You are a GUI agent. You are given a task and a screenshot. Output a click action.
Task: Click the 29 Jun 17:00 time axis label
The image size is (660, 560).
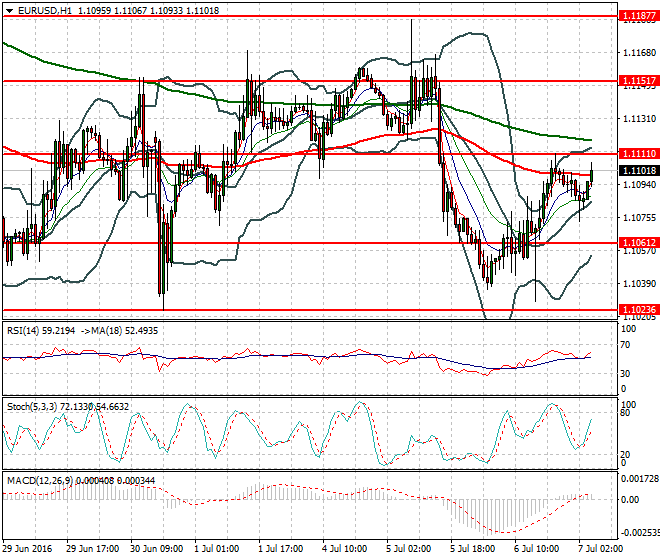pos(93,549)
